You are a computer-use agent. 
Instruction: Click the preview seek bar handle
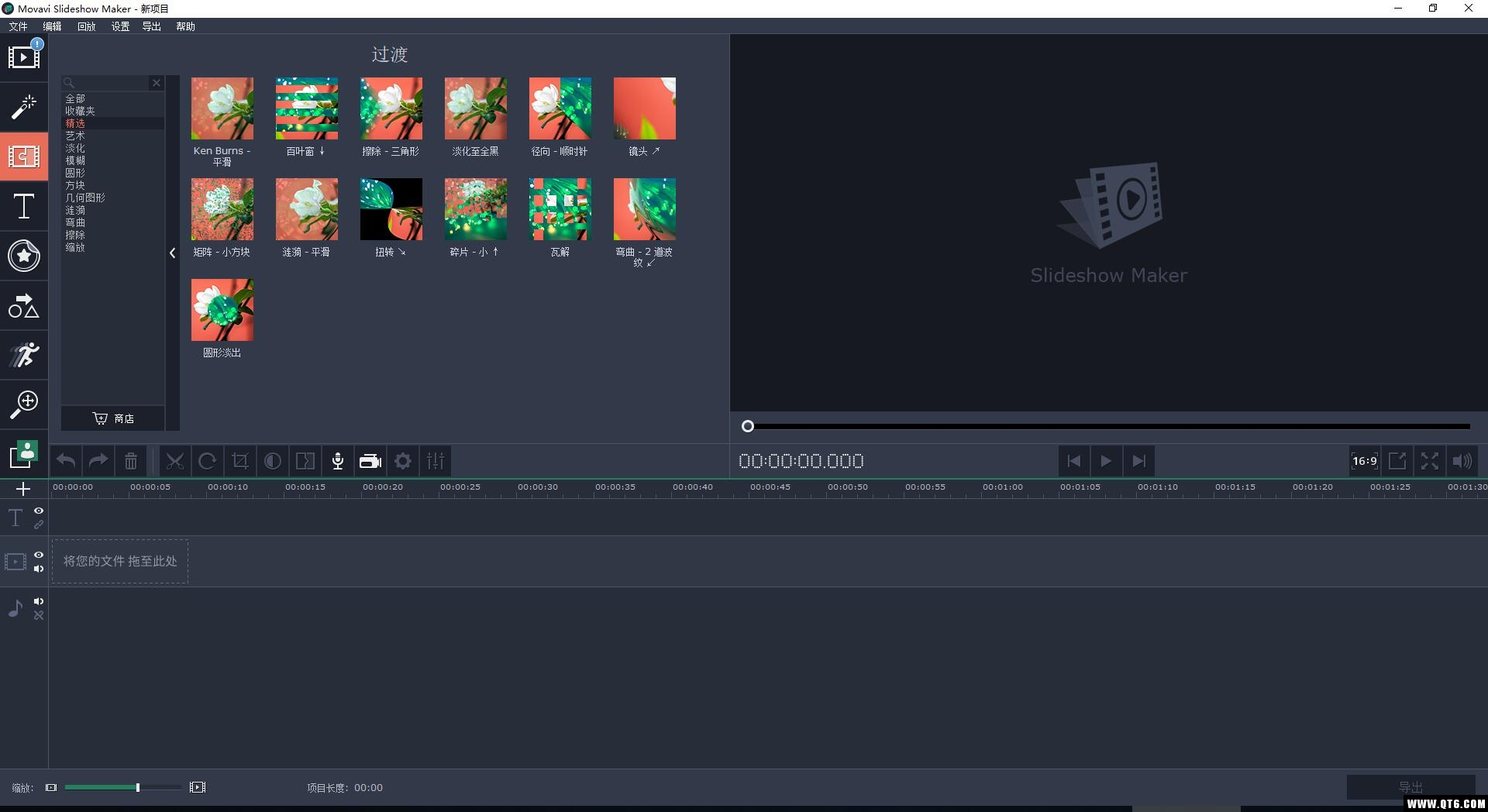coord(748,426)
